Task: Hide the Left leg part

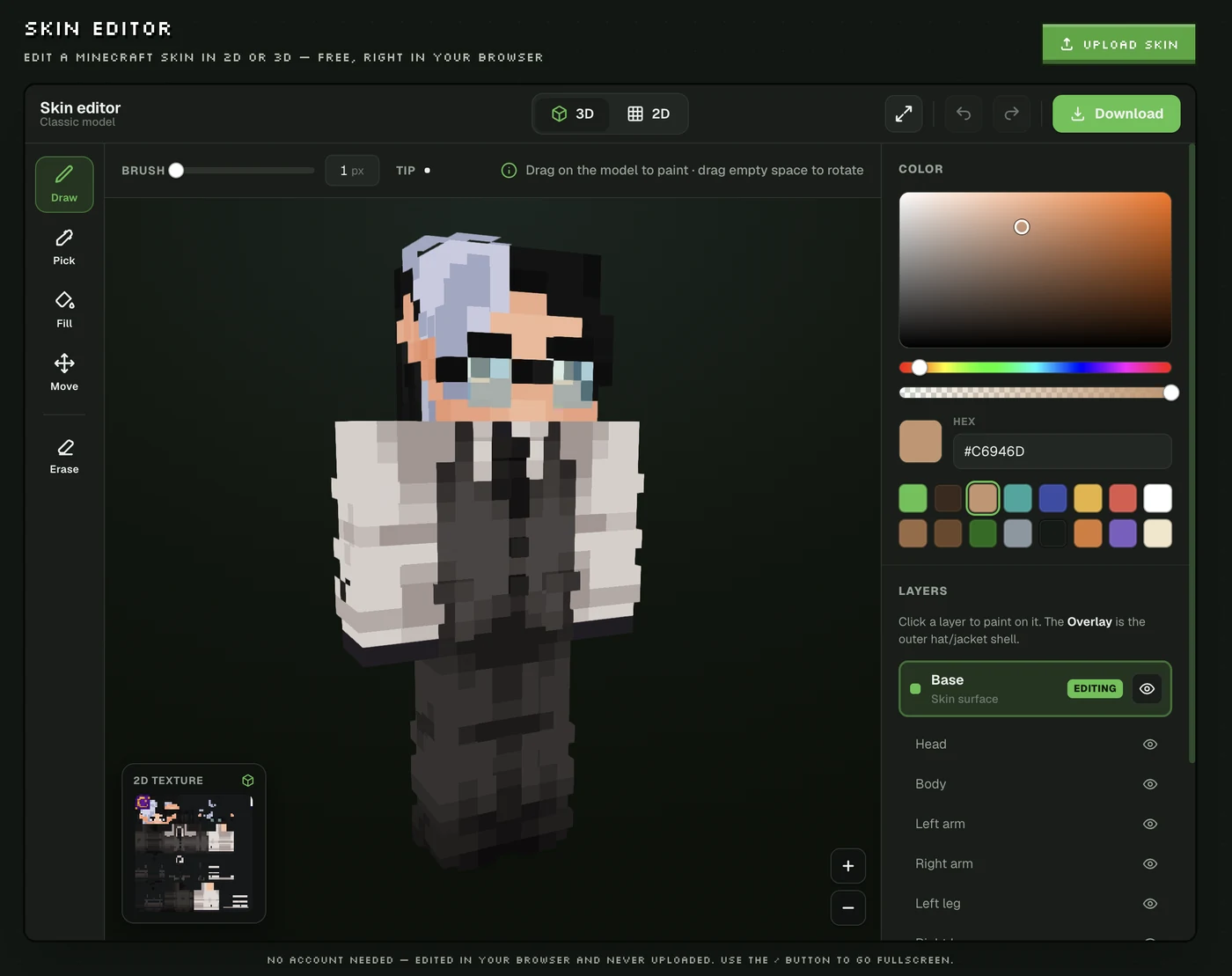Action: click(1150, 904)
